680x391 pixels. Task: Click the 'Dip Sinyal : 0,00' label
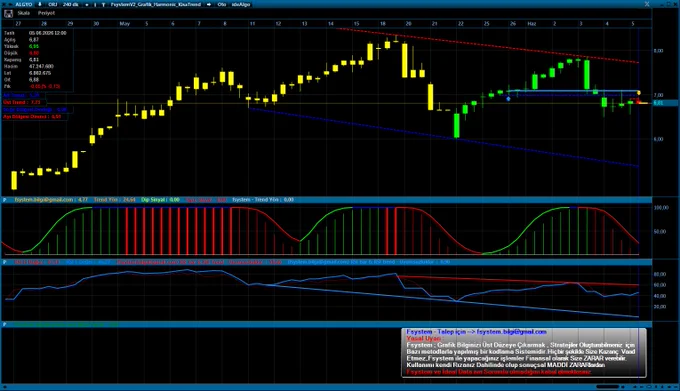pyautogui.click(x=160, y=200)
